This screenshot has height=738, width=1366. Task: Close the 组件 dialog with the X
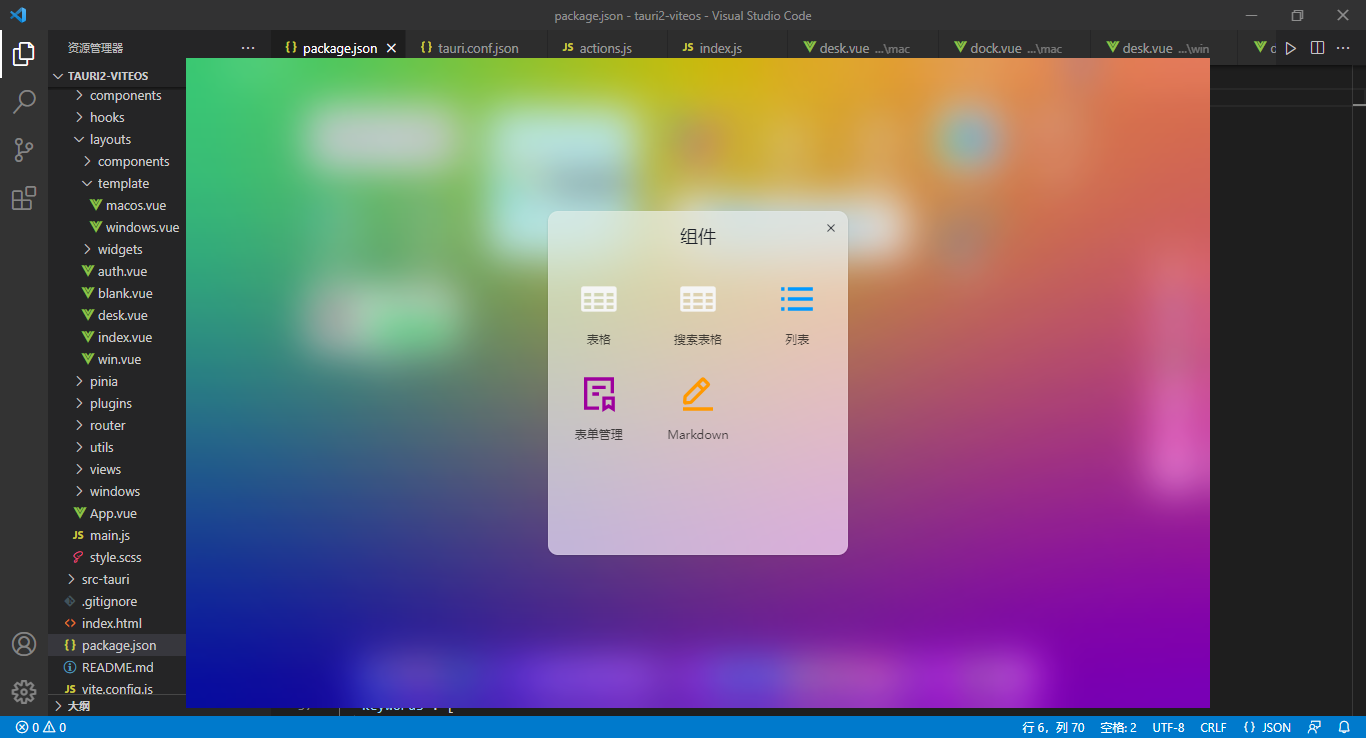(830, 228)
